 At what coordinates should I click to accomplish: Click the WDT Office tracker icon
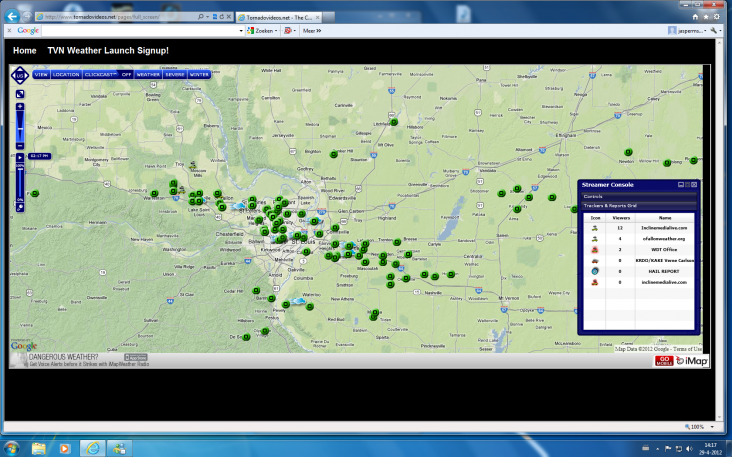point(595,249)
